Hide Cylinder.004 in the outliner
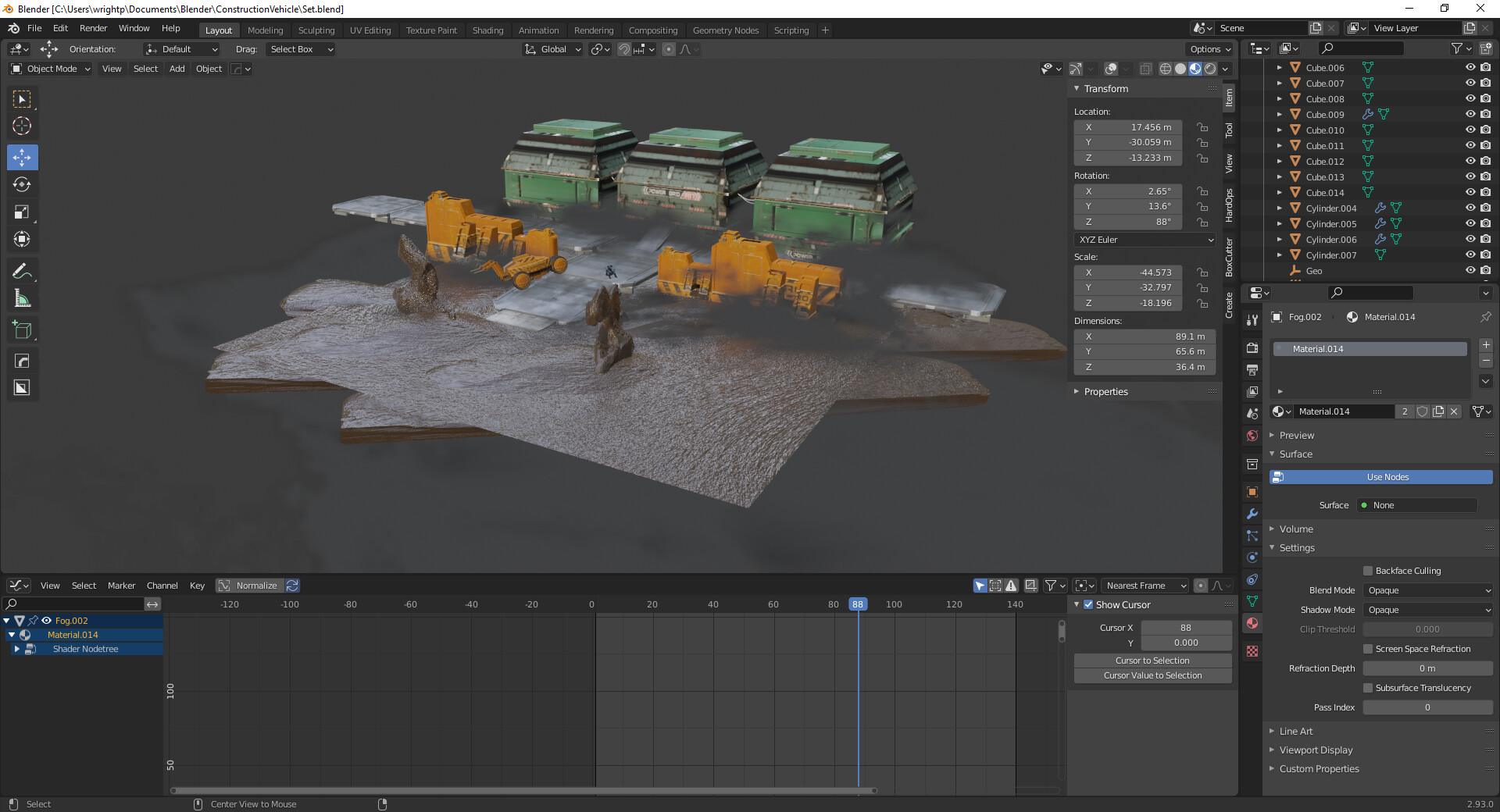The height and width of the screenshot is (812, 1500). [1470, 208]
